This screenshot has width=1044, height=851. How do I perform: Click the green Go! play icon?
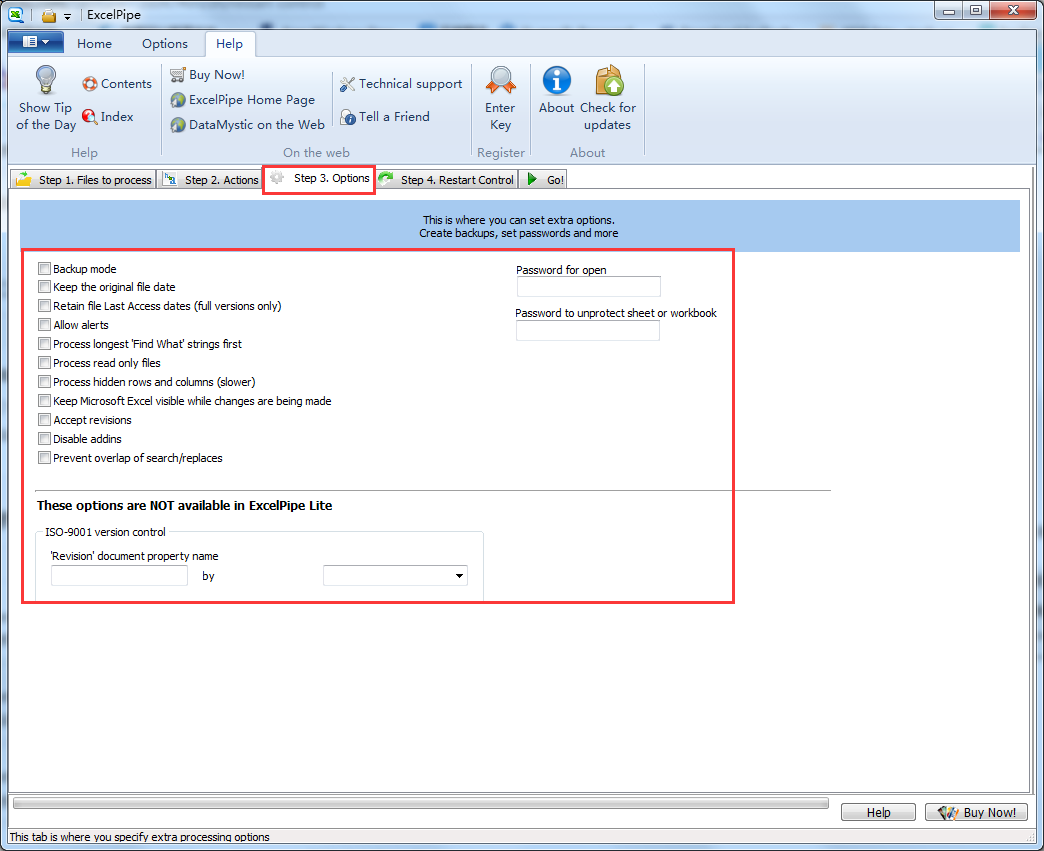tap(532, 179)
